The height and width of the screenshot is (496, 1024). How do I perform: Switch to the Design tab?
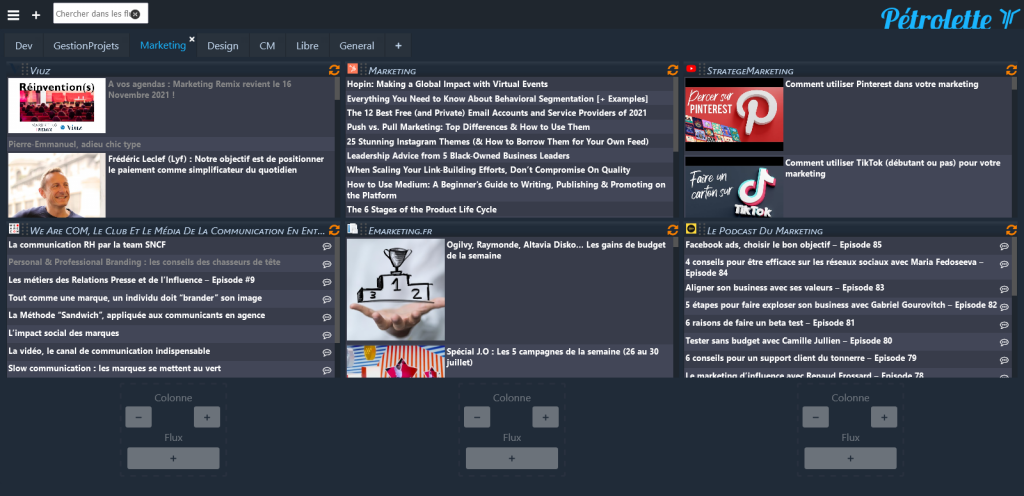coord(222,46)
